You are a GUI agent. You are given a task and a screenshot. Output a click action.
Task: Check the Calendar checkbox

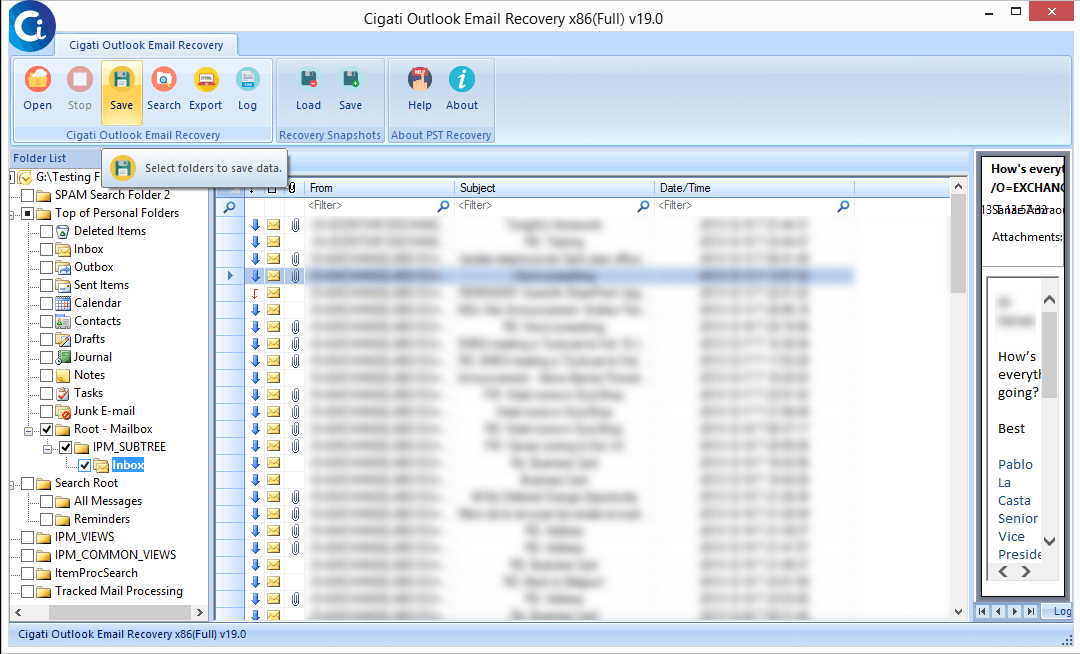pos(46,304)
